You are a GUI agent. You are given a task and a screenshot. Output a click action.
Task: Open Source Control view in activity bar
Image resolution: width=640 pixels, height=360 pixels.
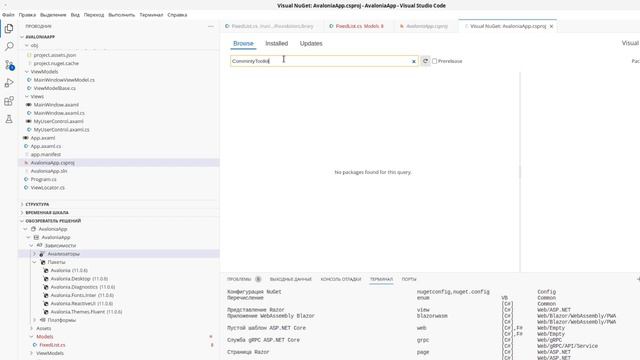pyautogui.click(x=9, y=65)
